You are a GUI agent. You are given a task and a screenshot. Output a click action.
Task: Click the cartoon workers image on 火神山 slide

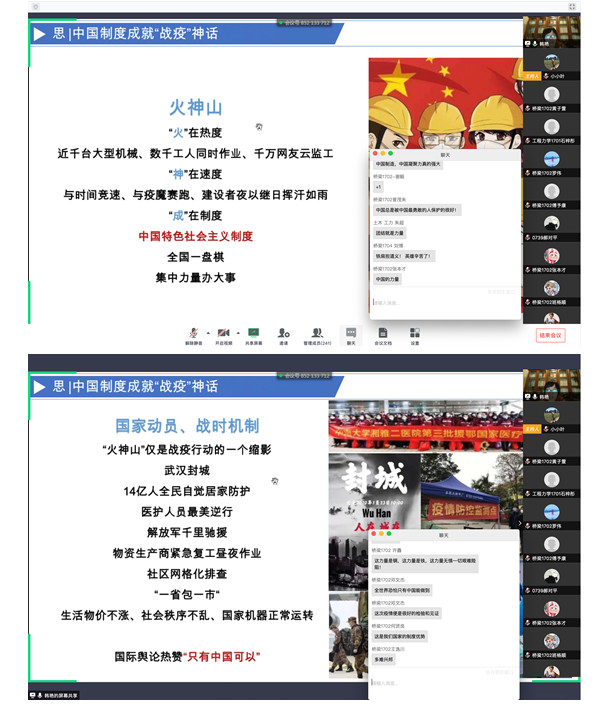click(444, 103)
